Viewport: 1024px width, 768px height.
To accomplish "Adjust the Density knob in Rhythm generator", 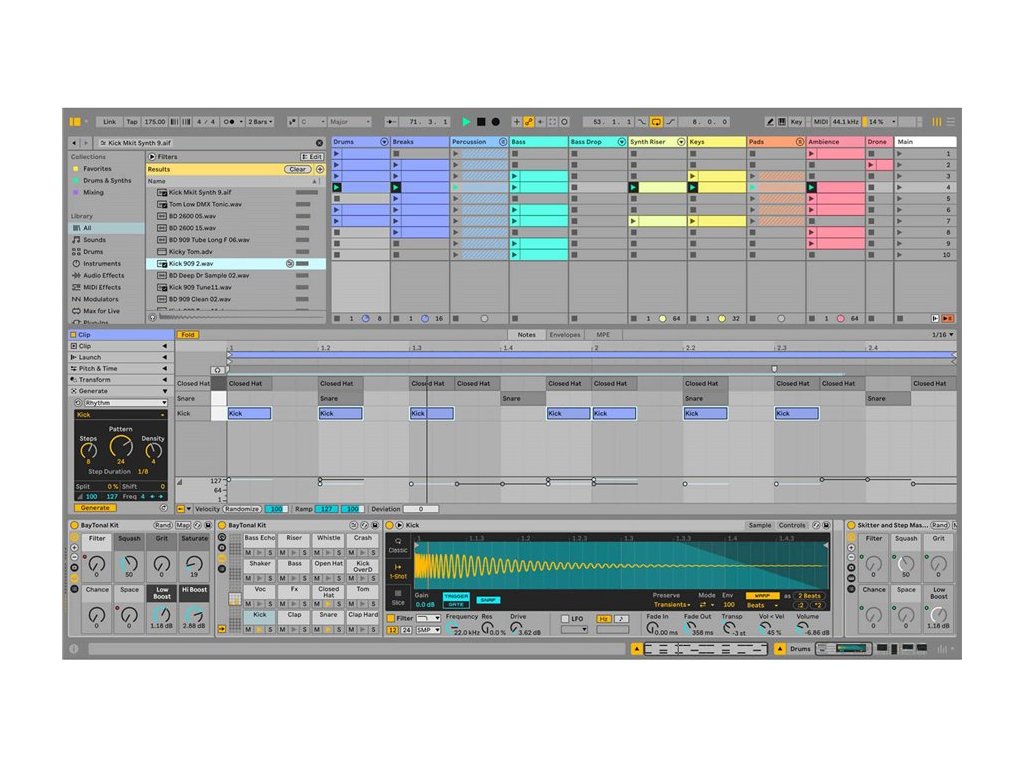I will pyautogui.click(x=153, y=453).
